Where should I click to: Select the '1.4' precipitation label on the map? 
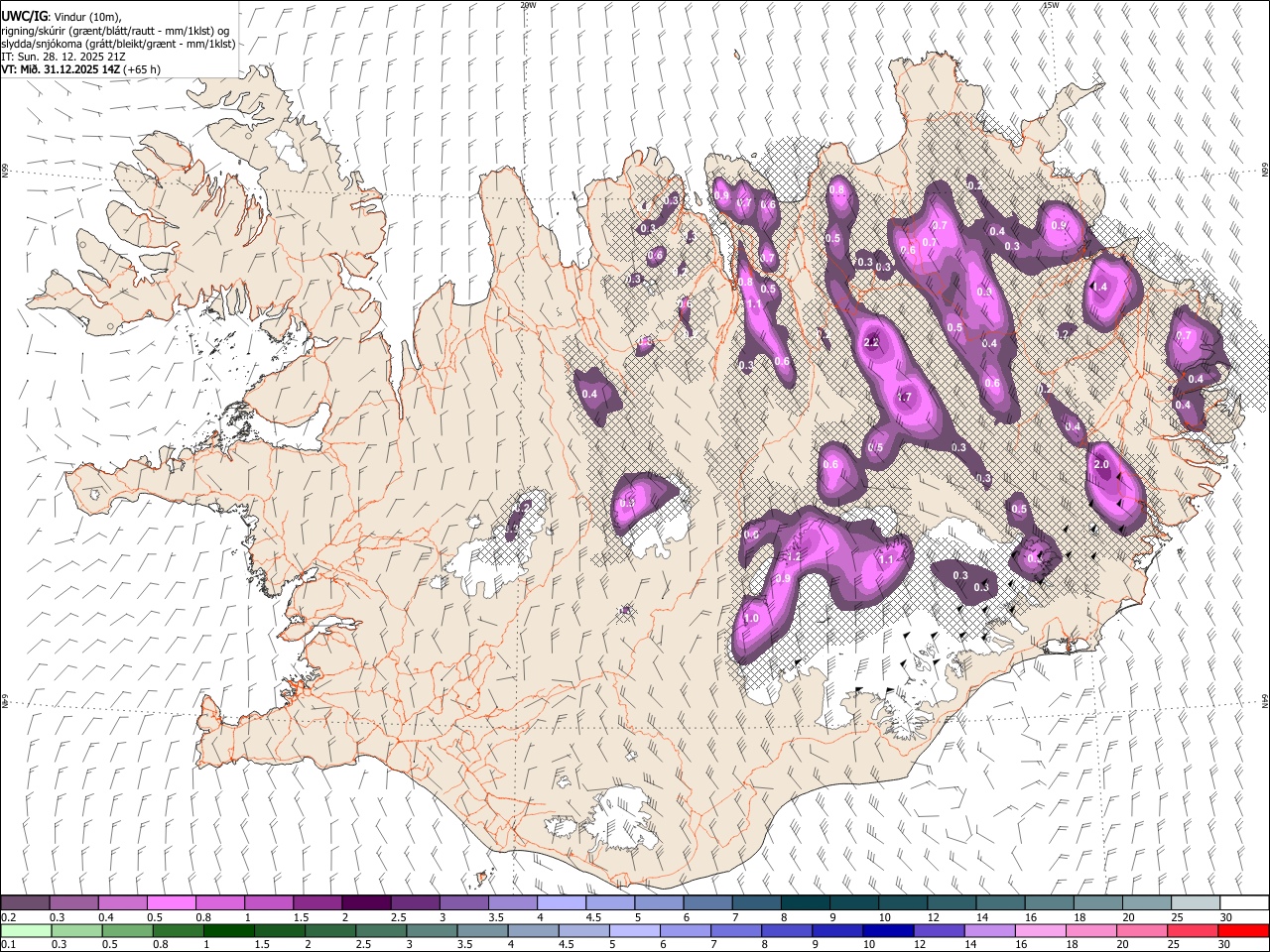[1099, 287]
